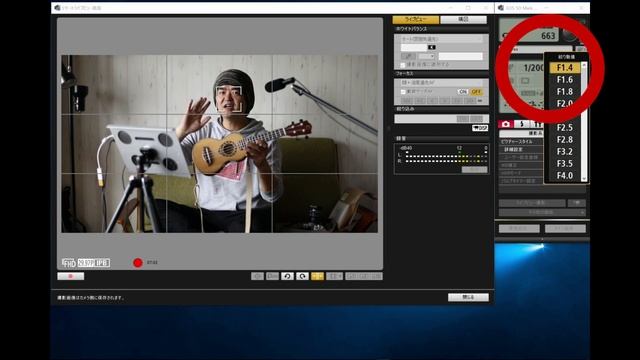Click the DISP display toggle icon
Viewport: 640px width, 360px height.
[480, 128]
